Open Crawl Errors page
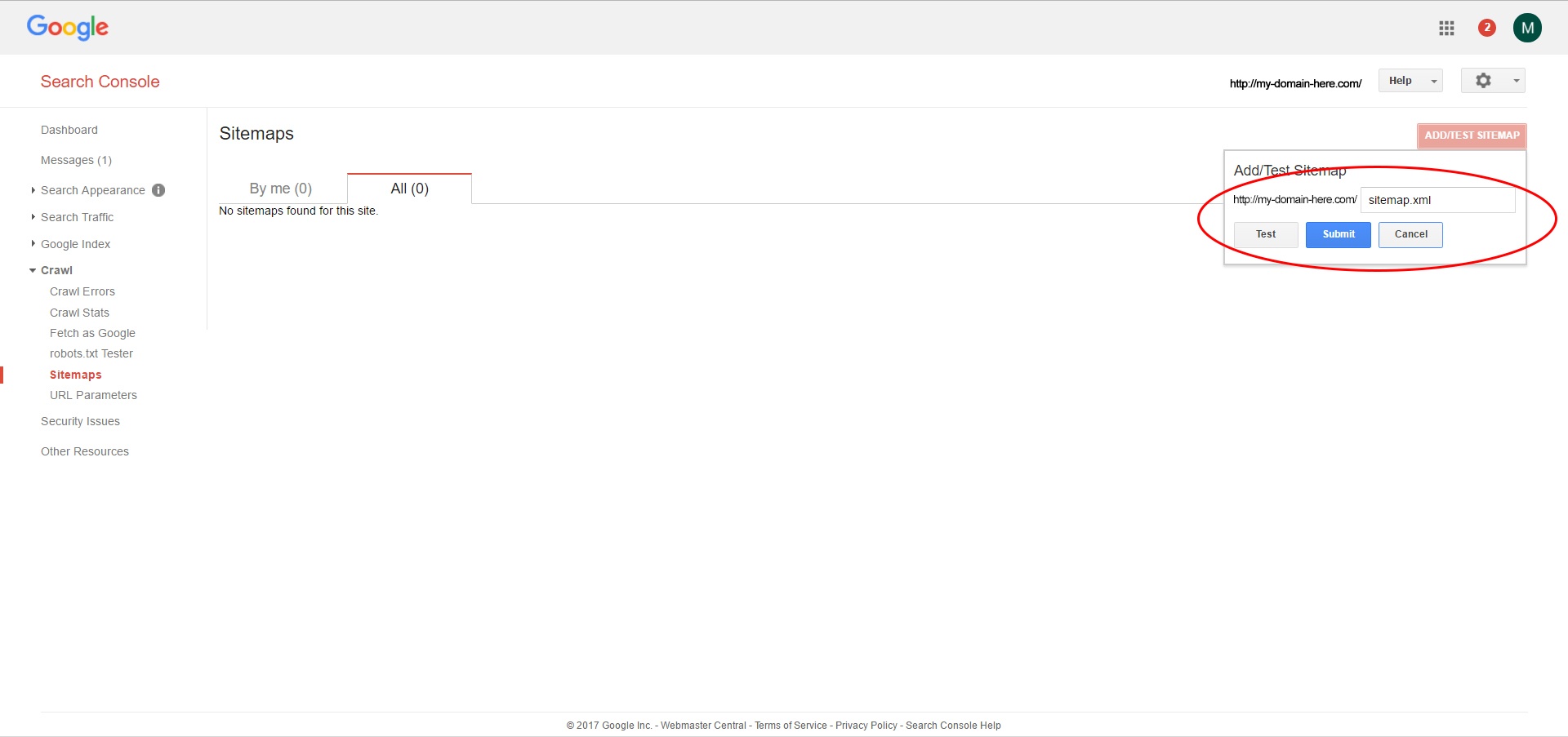This screenshot has width=1568, height=737. click(82, 291)
